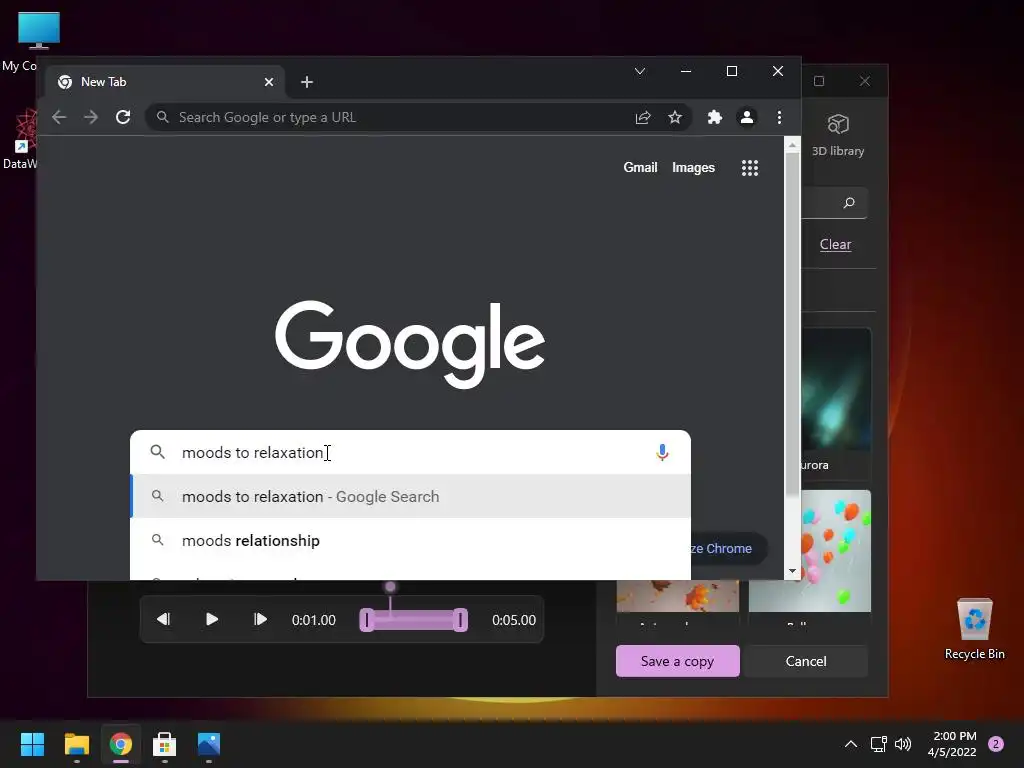Open the notifications badge showing 2
The image size is (1024, 768).
tap(996, 743)
